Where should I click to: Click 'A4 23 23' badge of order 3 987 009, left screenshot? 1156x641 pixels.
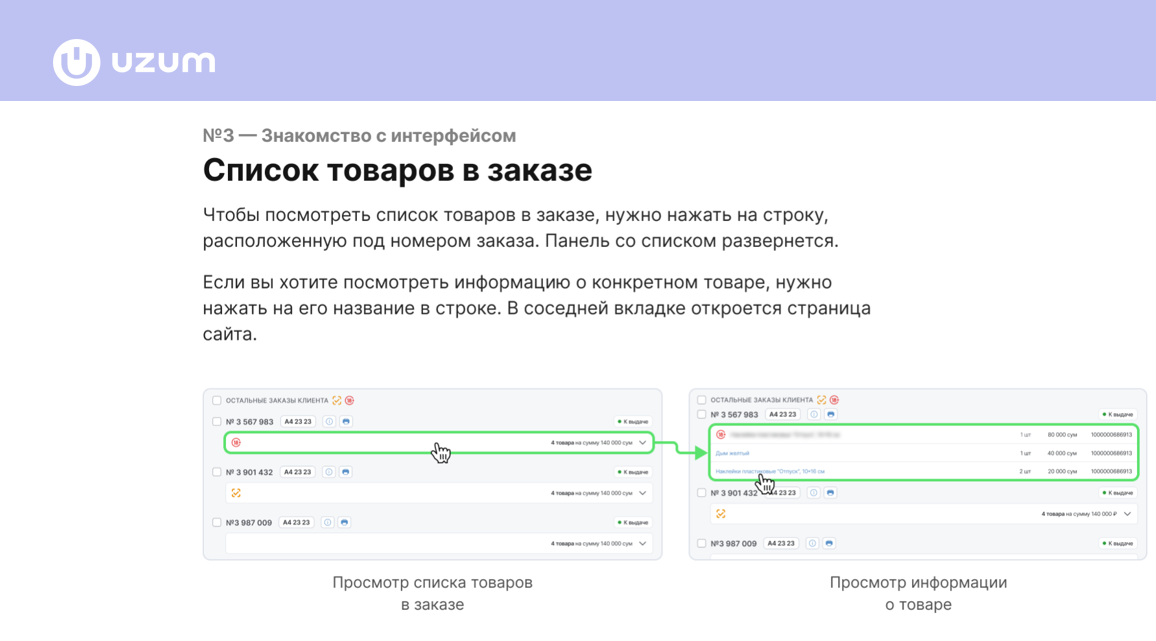tap(296, 522)
